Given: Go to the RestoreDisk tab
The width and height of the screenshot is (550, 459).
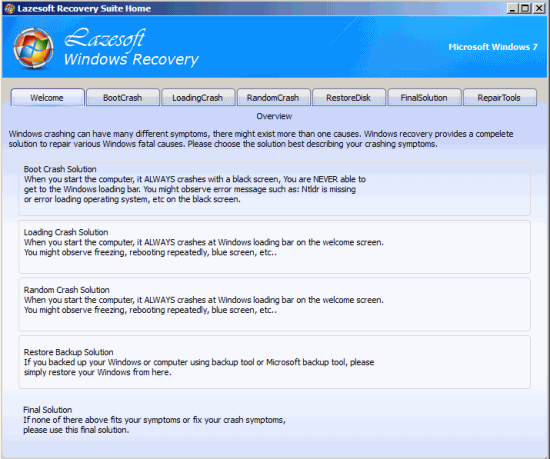Looking at the screenshot, I should click(349, 97).
